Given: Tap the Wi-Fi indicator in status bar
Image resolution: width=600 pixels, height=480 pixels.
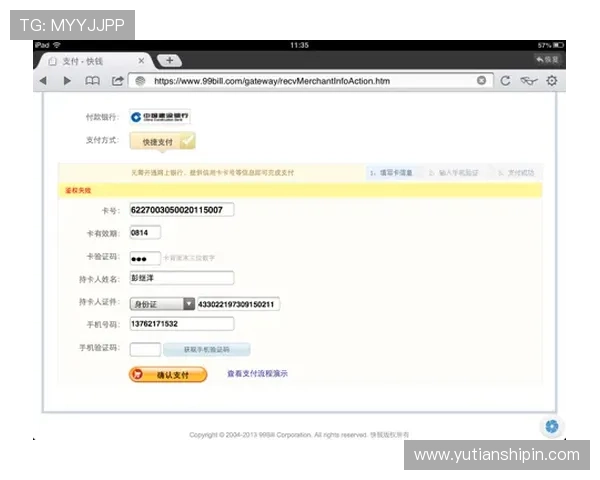Looking at the screenshot, I should click(57, 45).
